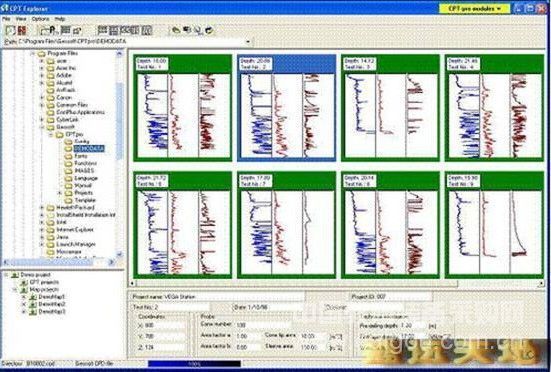Collapse the Map projects tree node
The width and height of the screenshot is (551, 372).
[x=15, y=289]
